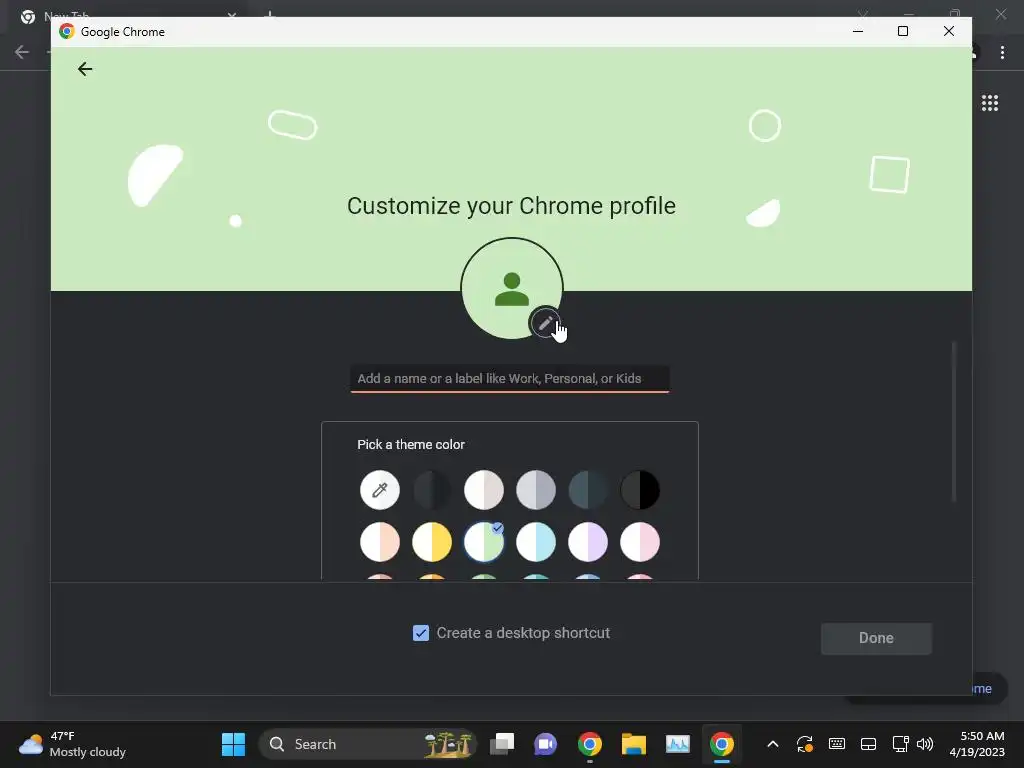Pick the peach theme color

coord(379,542)
